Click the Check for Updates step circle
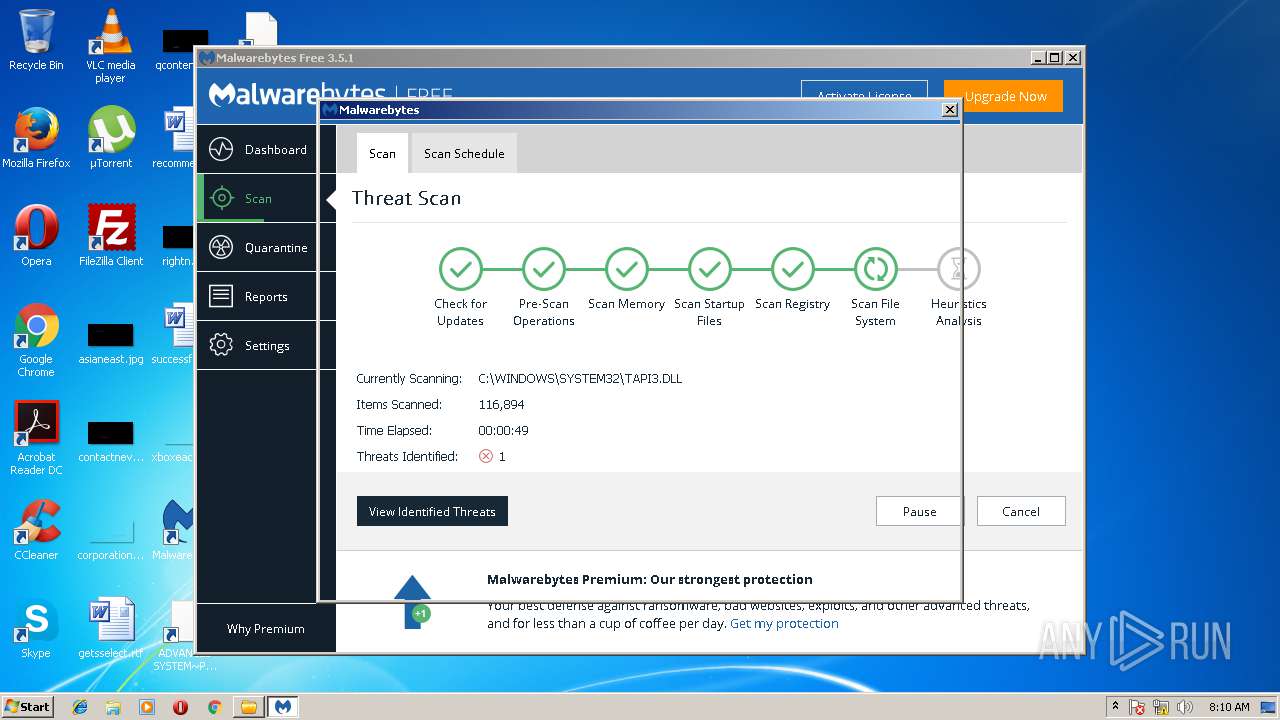 pos(460,269)
